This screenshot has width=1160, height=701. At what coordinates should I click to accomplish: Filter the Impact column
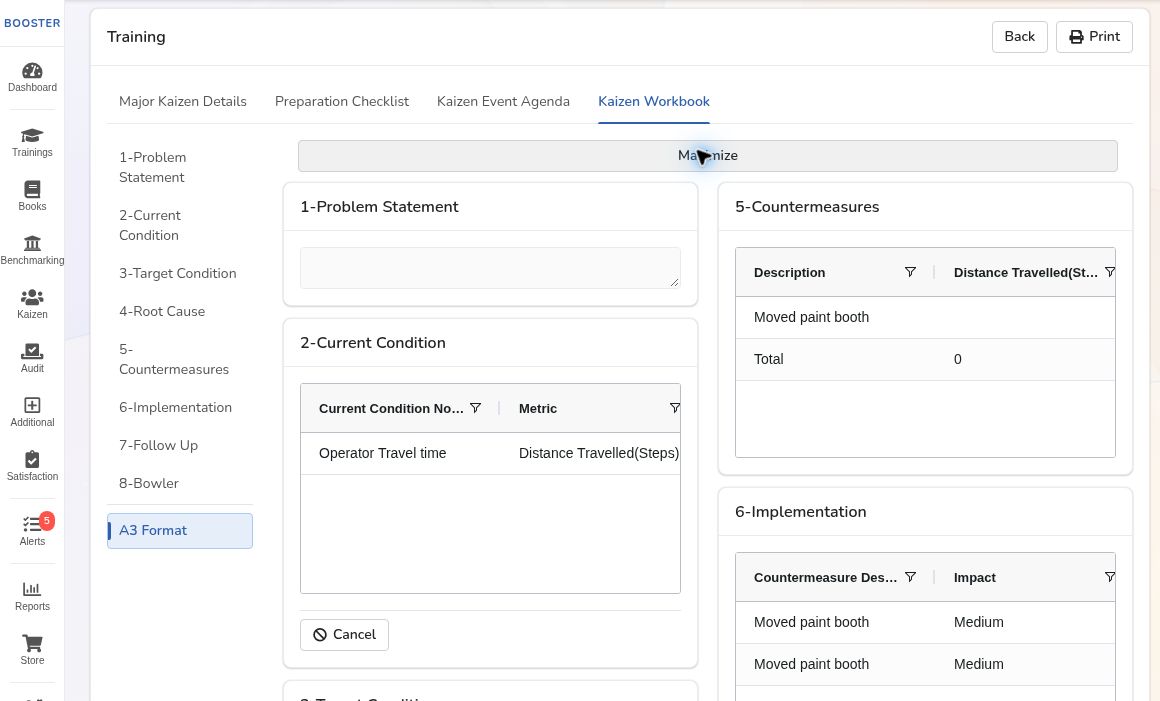1110,577
